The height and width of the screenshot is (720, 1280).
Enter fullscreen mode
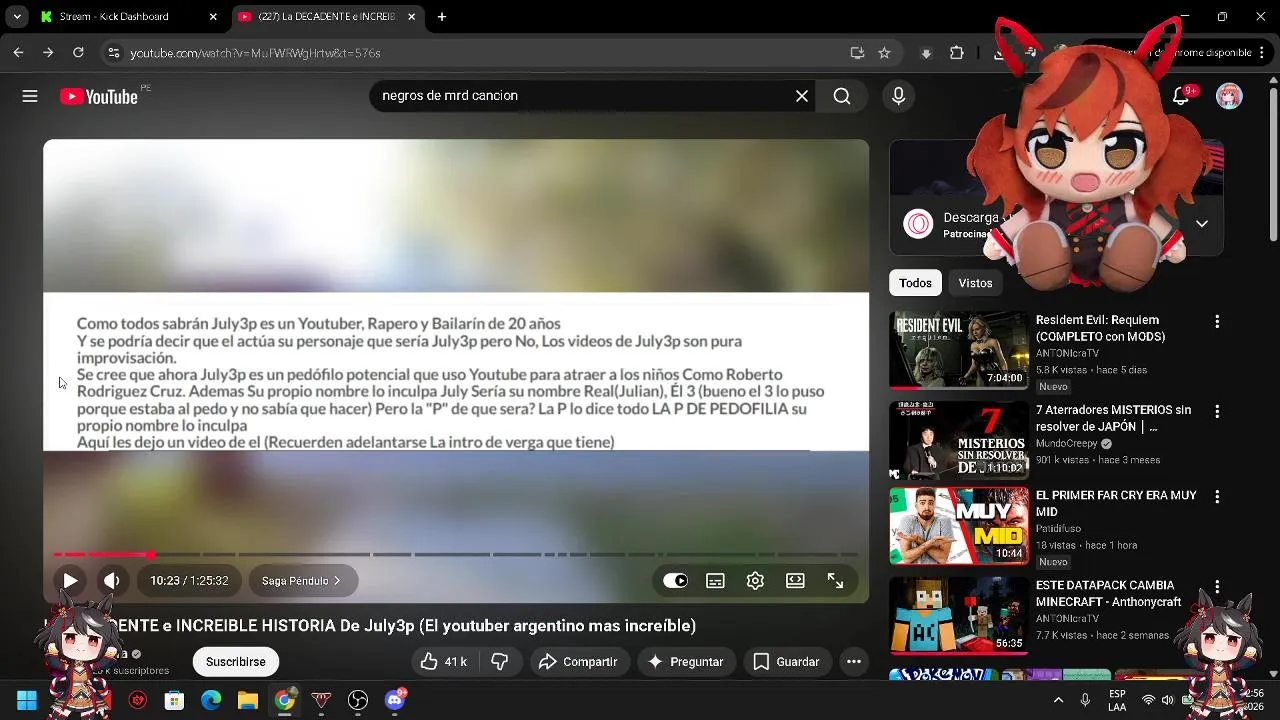coord(835,581)
